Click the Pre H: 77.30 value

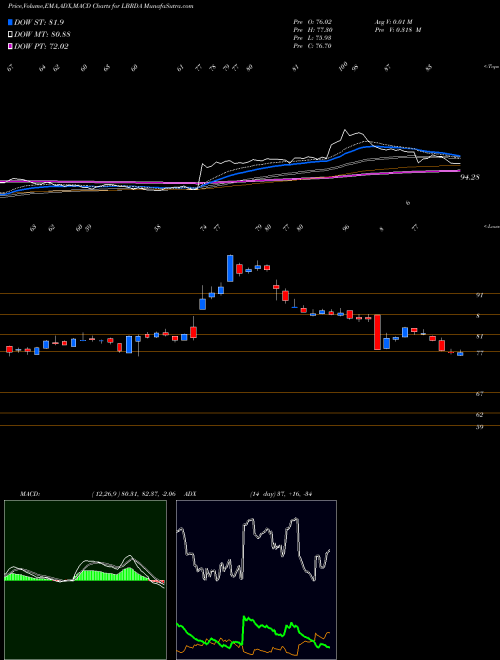click(313, 30)
